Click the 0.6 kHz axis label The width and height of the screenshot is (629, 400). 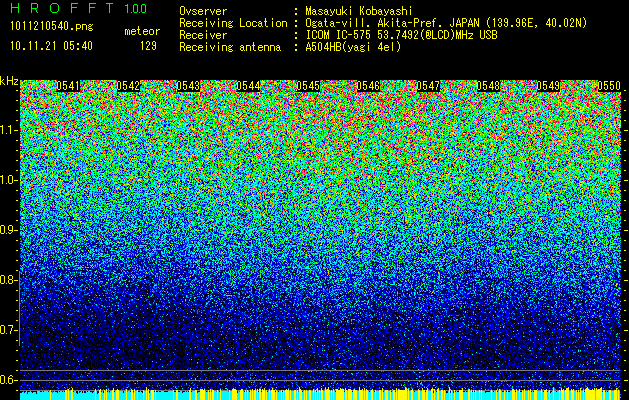(8, 380)
